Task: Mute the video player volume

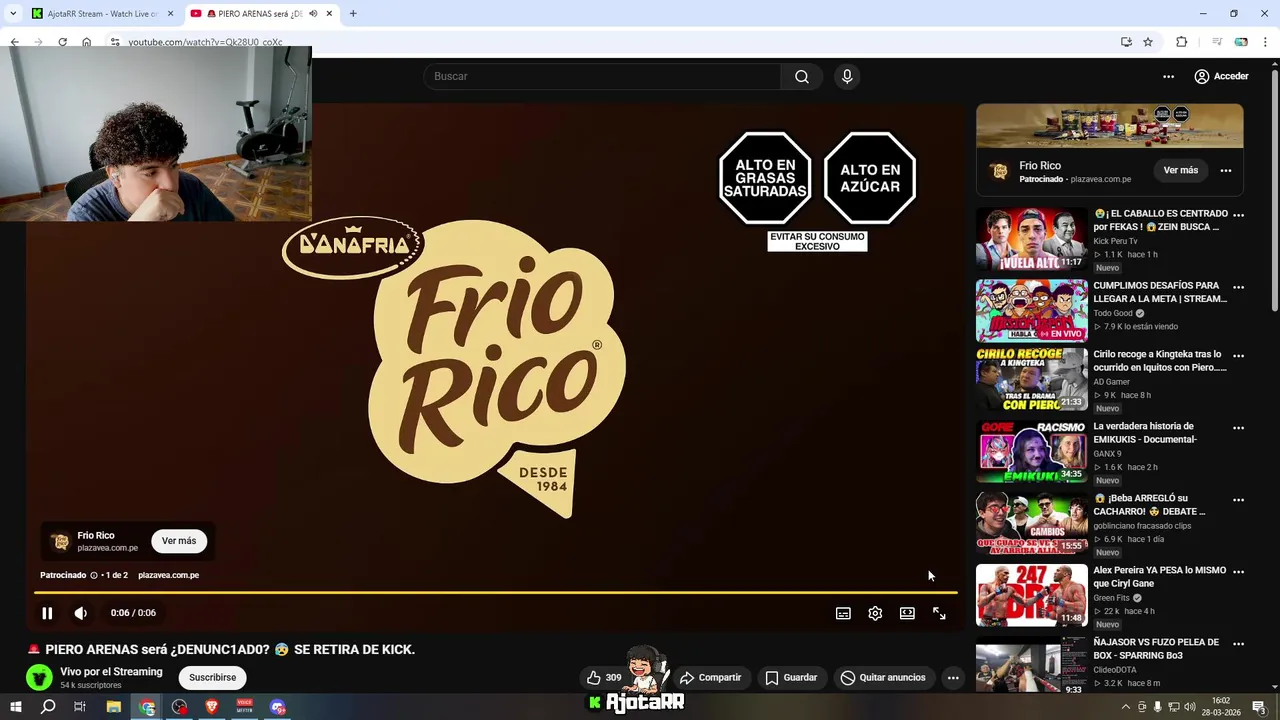Action: (x=81, y=613)
